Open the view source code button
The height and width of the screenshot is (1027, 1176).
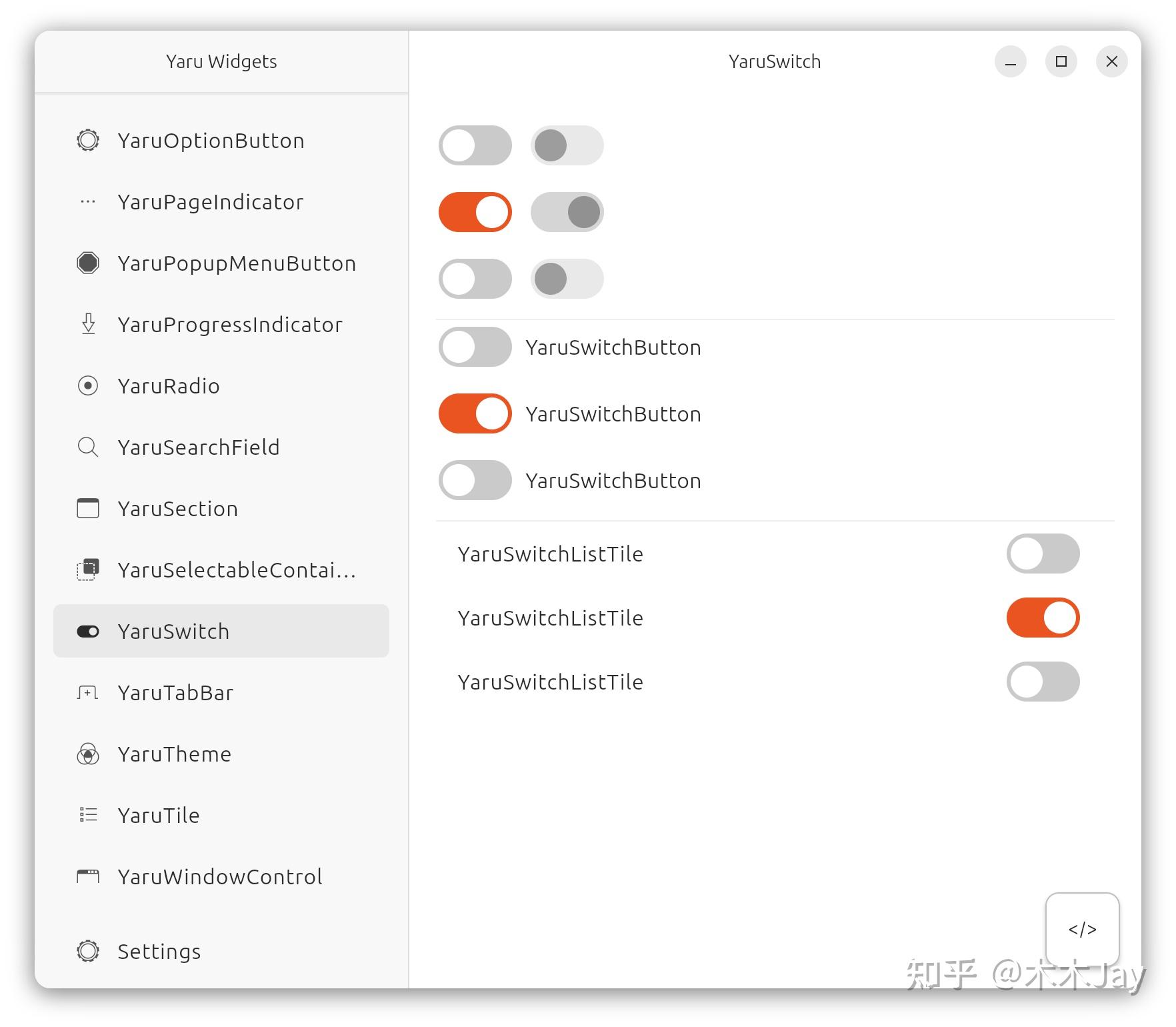[1082, 929]
